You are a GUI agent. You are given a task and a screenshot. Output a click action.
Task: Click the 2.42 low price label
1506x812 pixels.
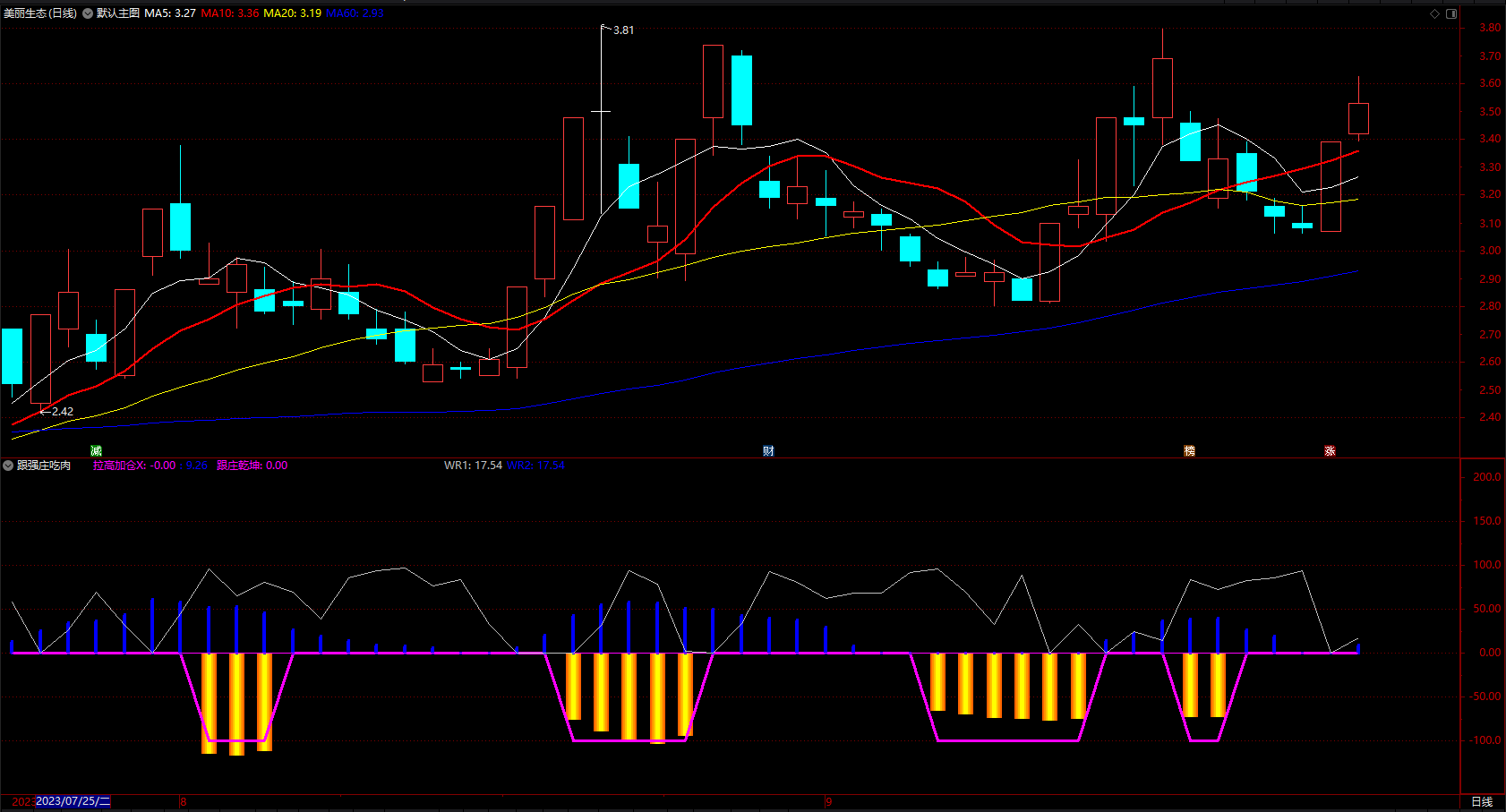point(63,412)
